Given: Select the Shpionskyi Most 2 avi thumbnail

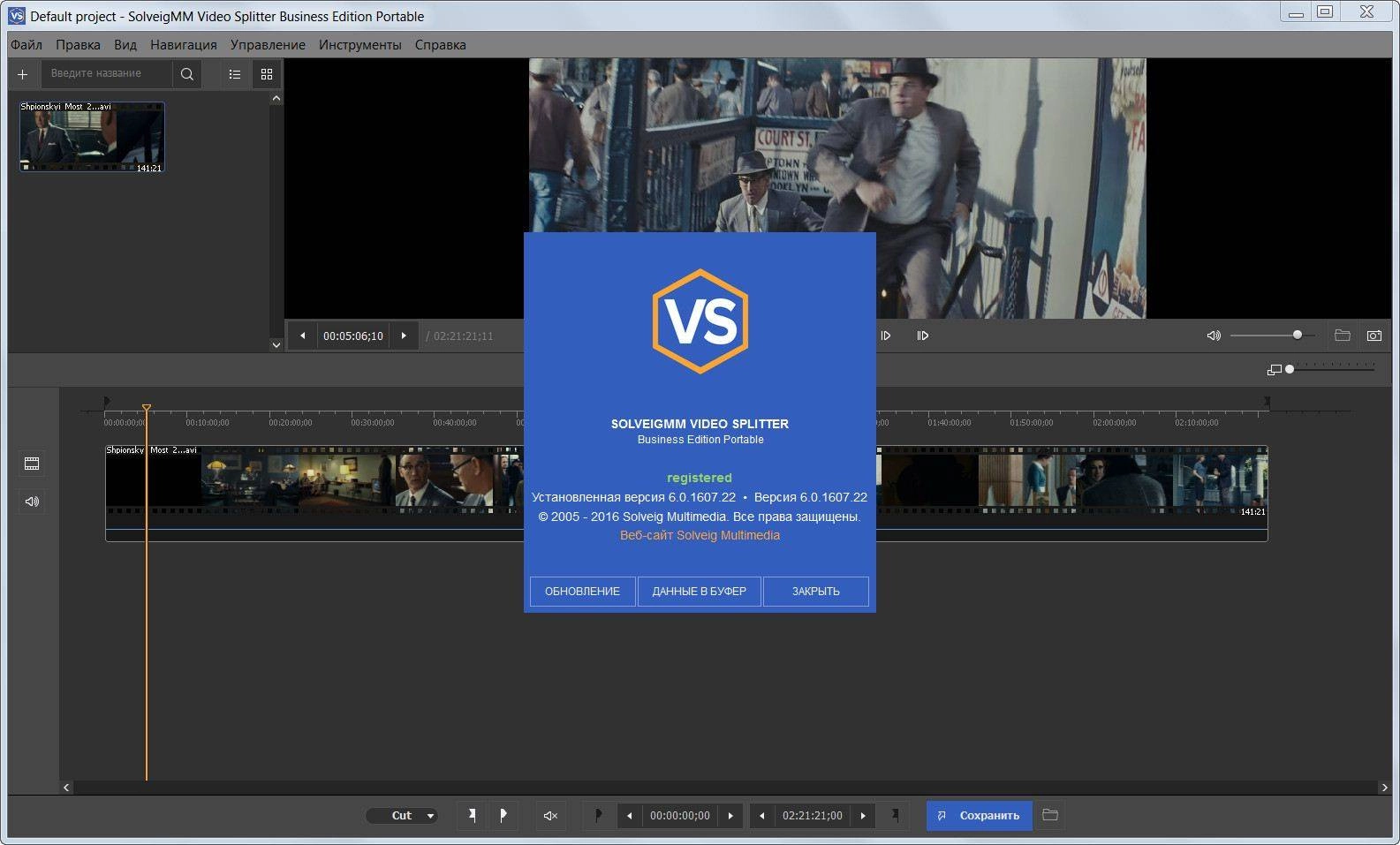Looking at the screenshot, I should [92, 137].
